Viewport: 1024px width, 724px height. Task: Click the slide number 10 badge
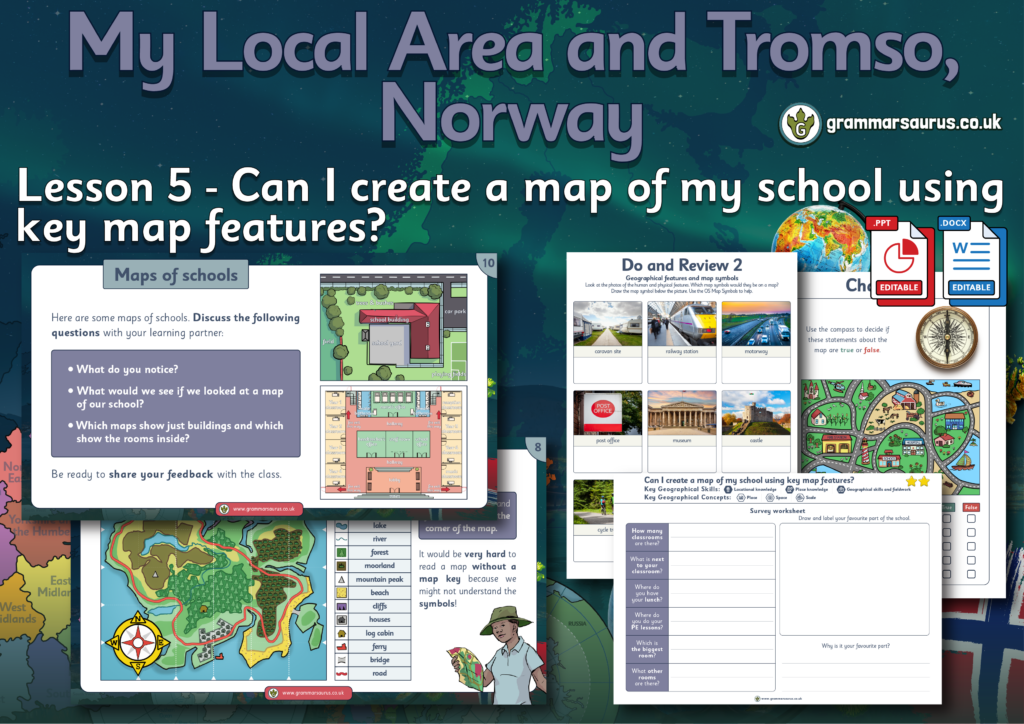coord(487,264)
